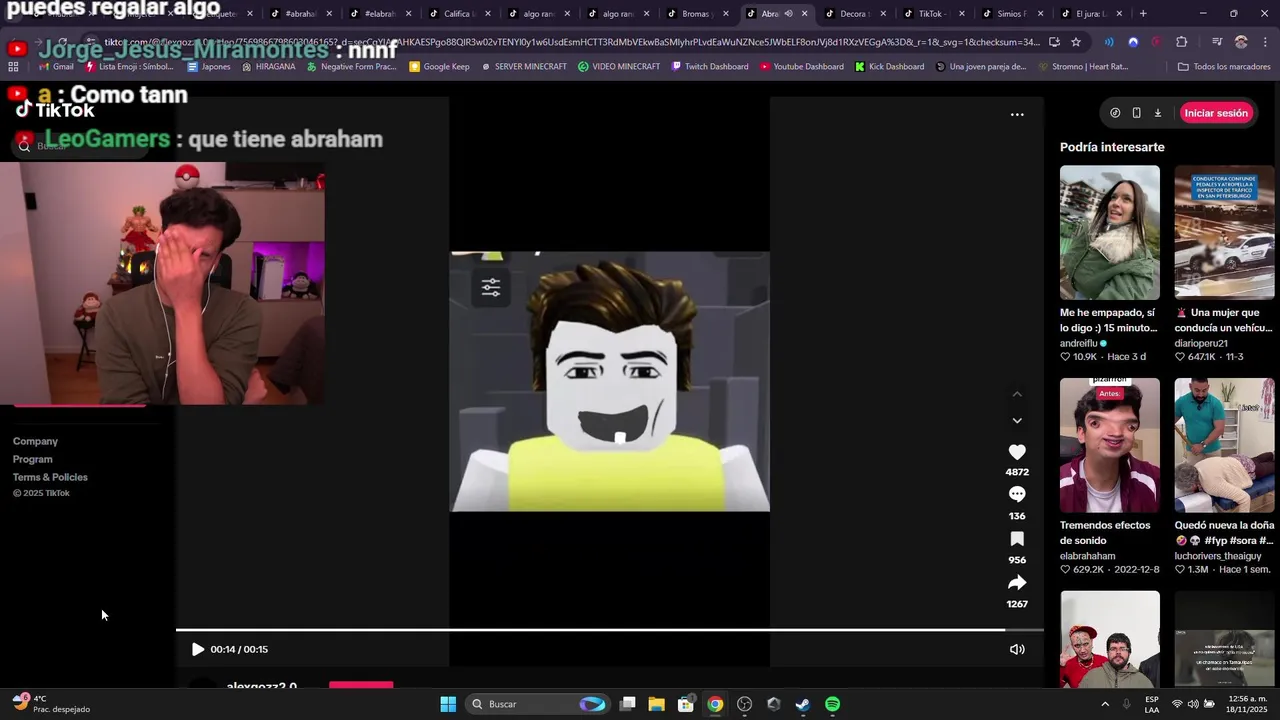The width and height of the screenshot is (1280, 720).
Task: Click the Iniciar sesión button
Action: 1216,113
